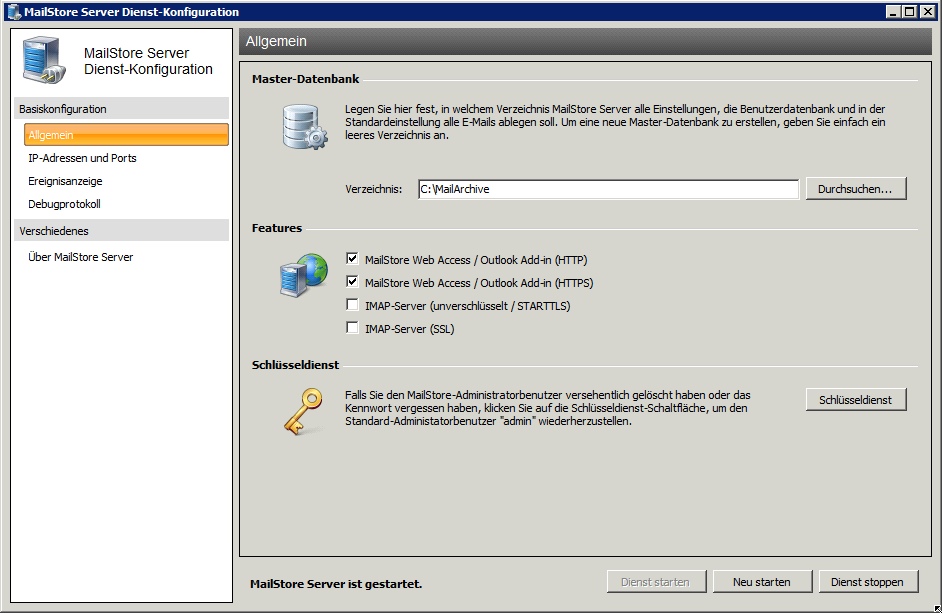The width and height of the screenshot is (942, 613).
Task: Click the Verzeichnis path input field
Action: (607, 189)
